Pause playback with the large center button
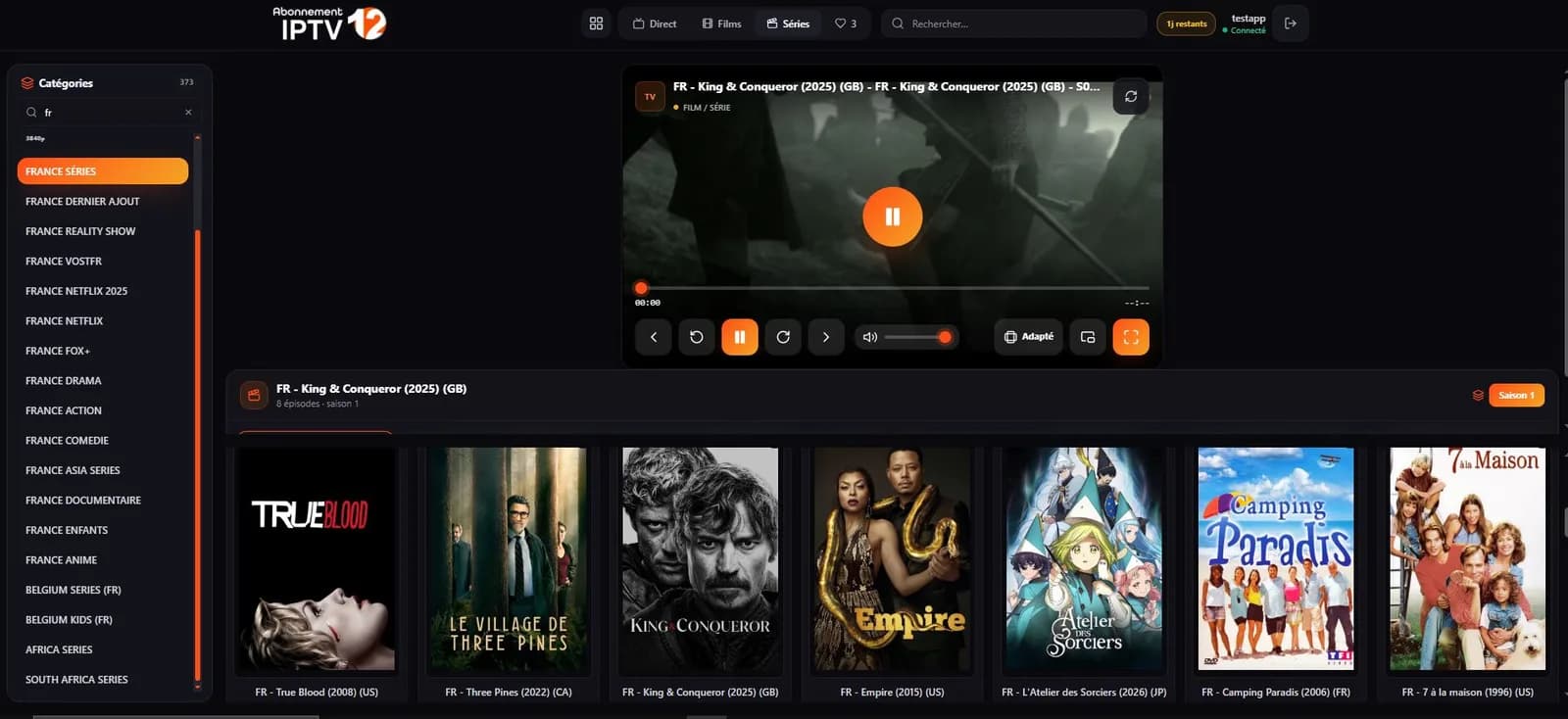Screen dimensions: 1568x719 coord(892,216)
